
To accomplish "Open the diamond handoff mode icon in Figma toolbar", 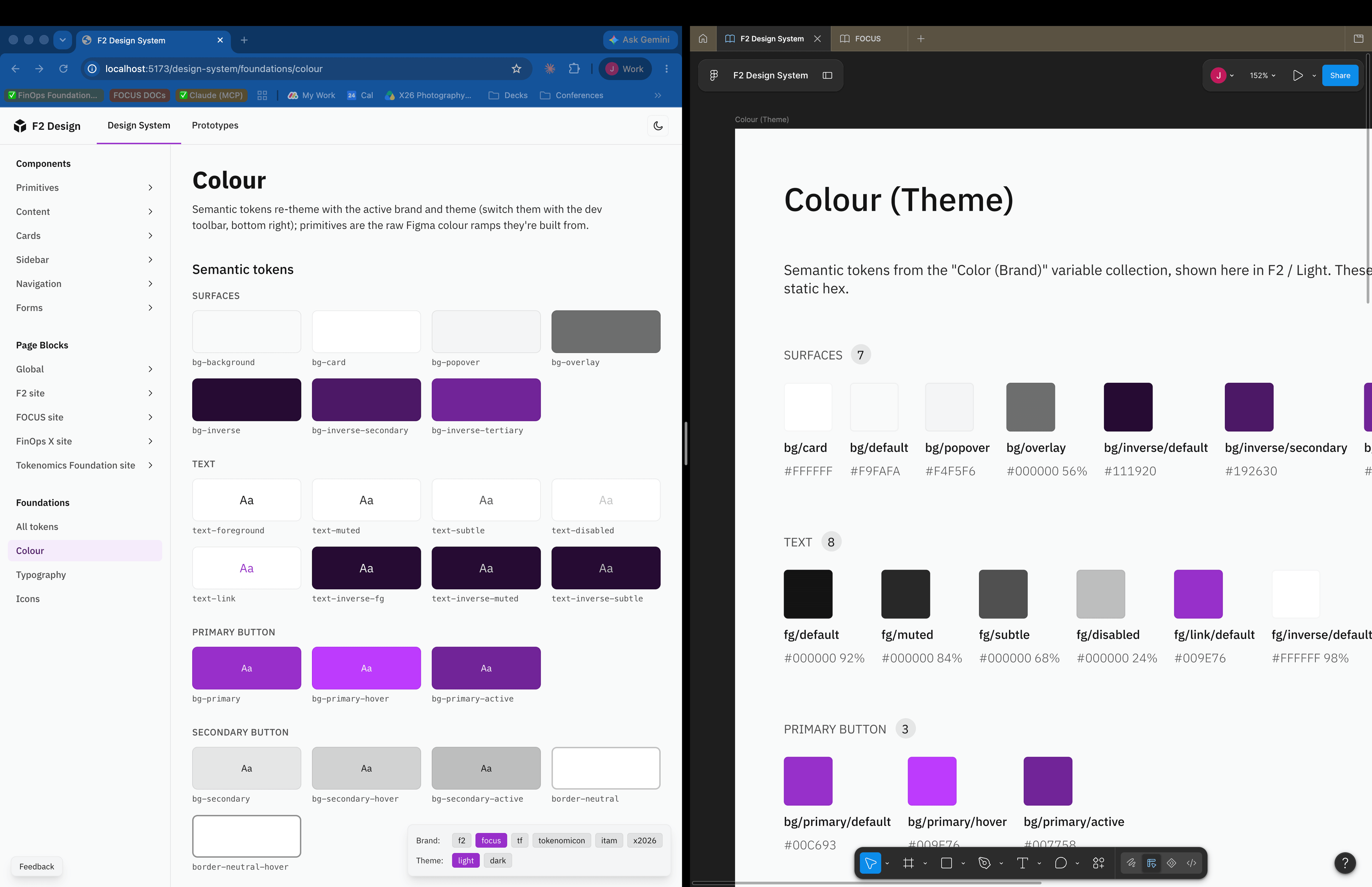I will tap(1172, 863).
